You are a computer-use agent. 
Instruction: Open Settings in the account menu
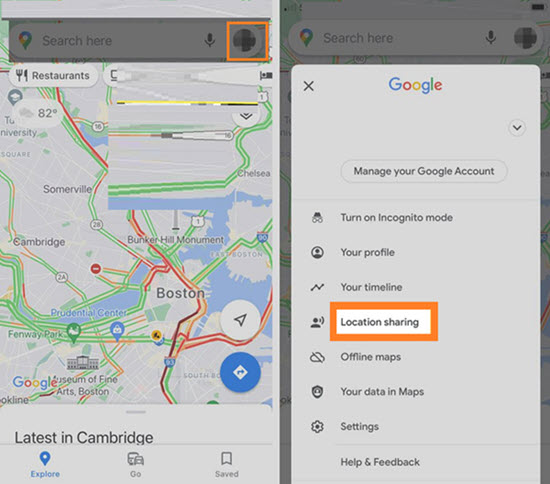pyautogui.click(x=360, y=426)
